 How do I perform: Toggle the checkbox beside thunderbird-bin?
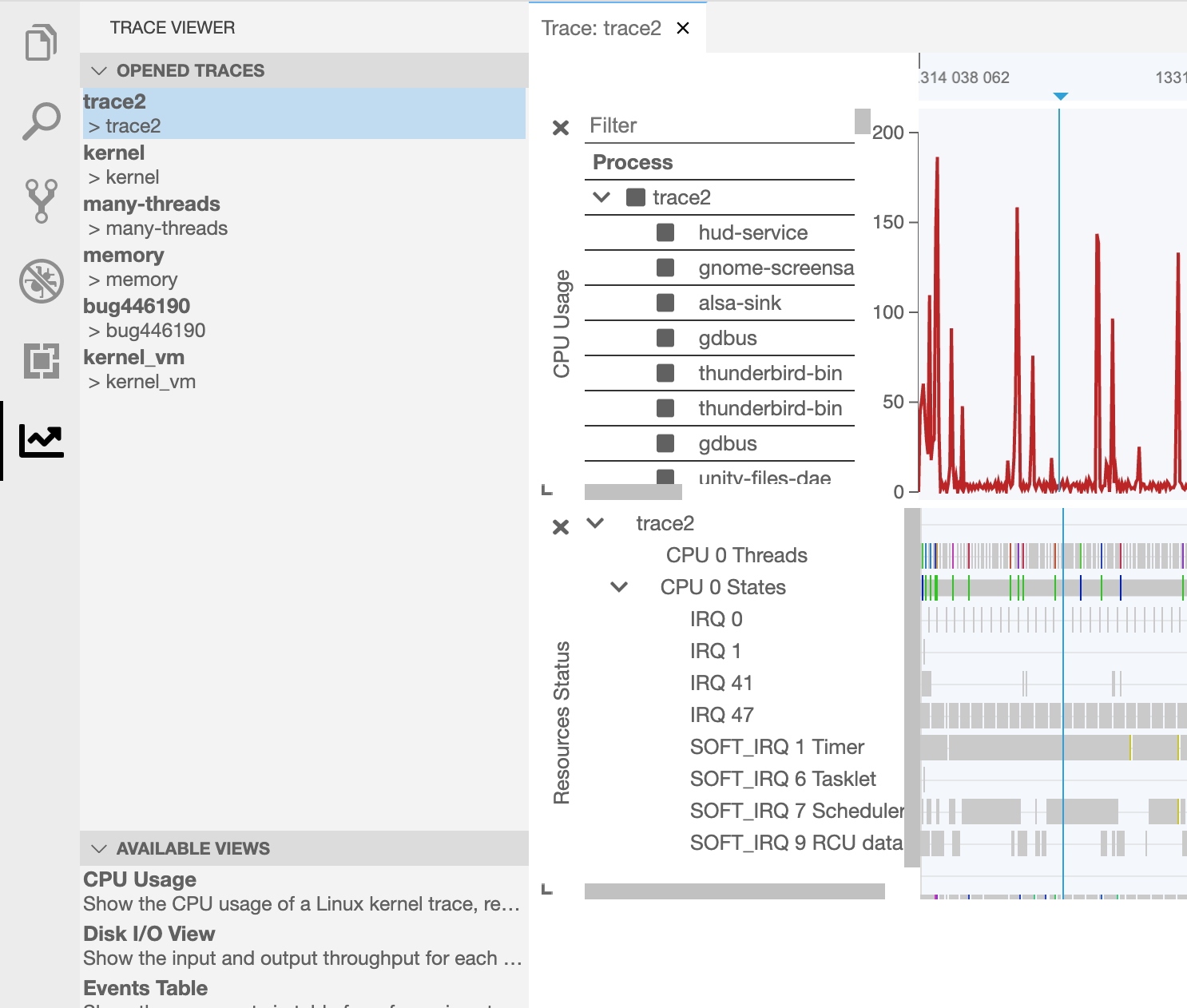pos(664,373)
